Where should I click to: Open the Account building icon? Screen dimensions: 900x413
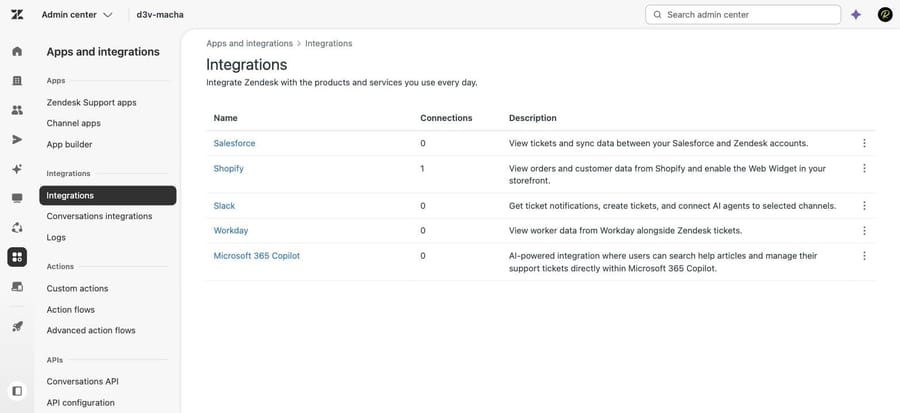17,81
